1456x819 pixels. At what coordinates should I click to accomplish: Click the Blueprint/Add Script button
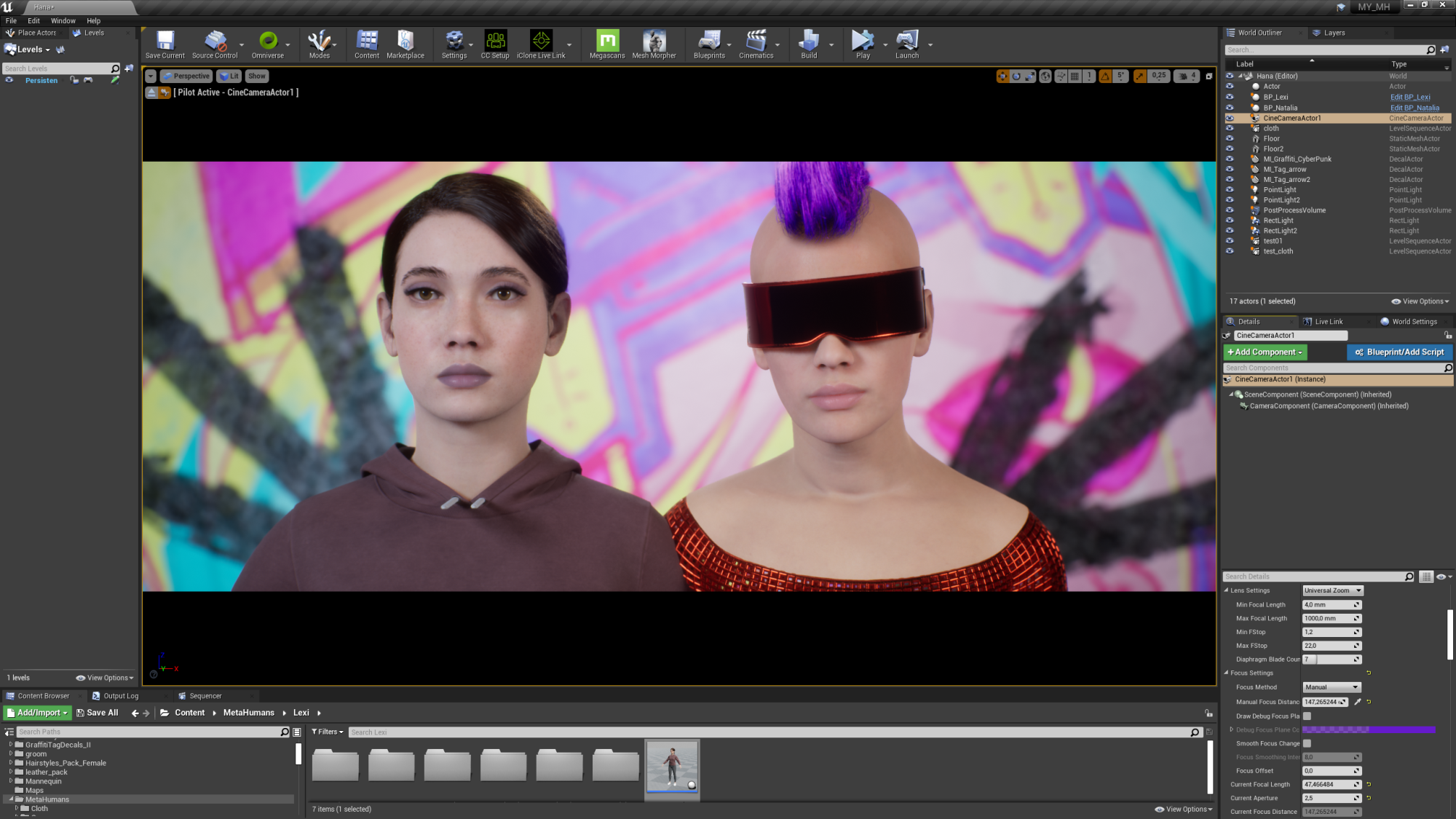(1399, 352)
